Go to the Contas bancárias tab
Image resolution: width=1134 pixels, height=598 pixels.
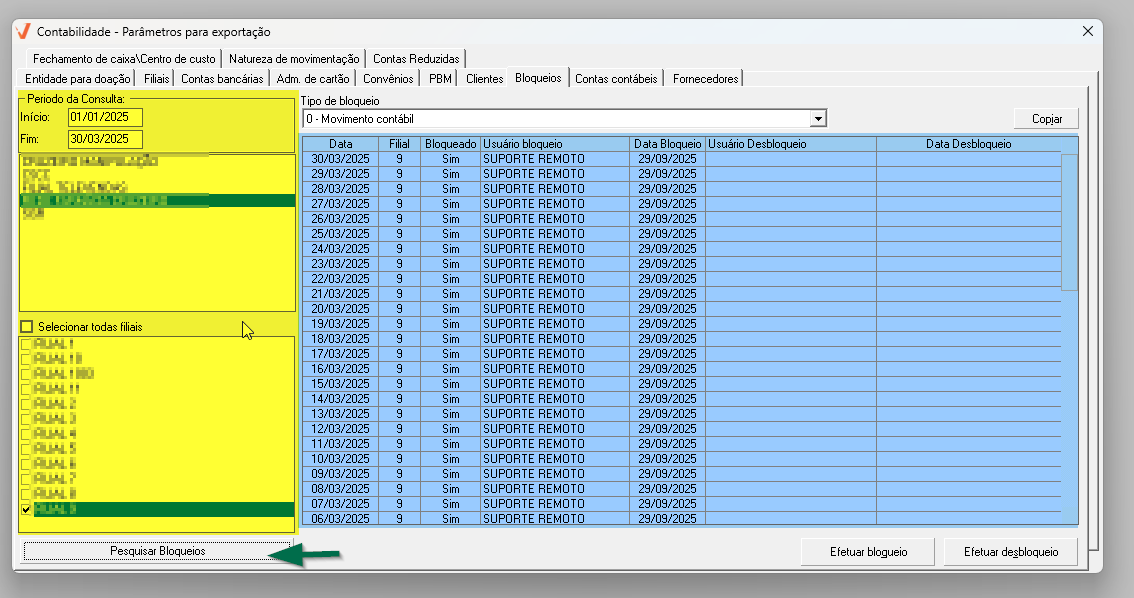click(222, 78)
